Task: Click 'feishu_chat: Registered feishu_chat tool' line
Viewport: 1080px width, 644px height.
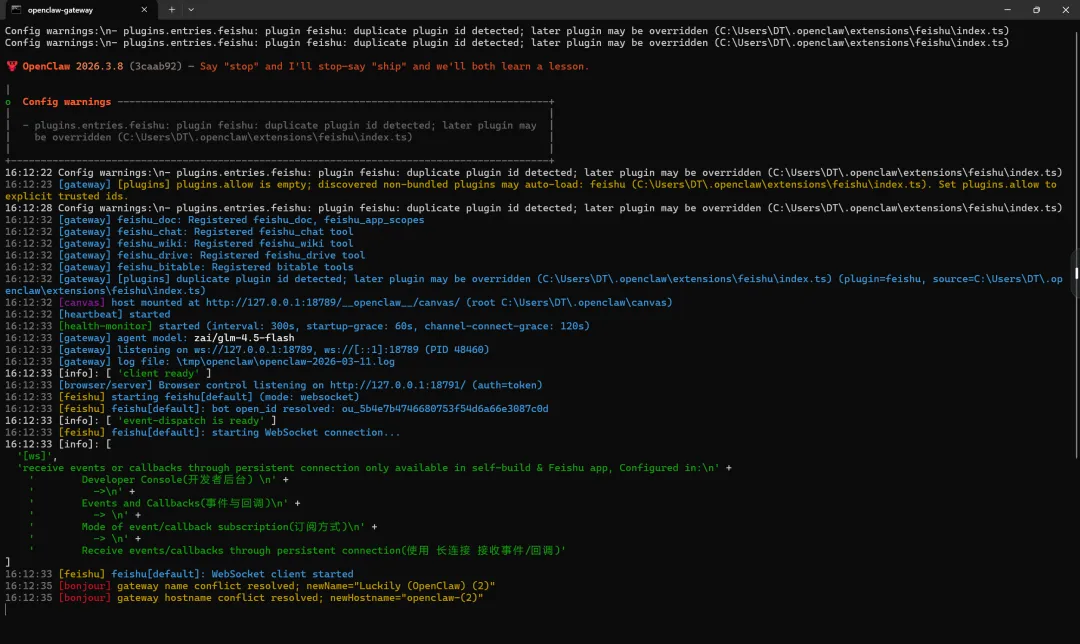Action: [x=179, y=231]
